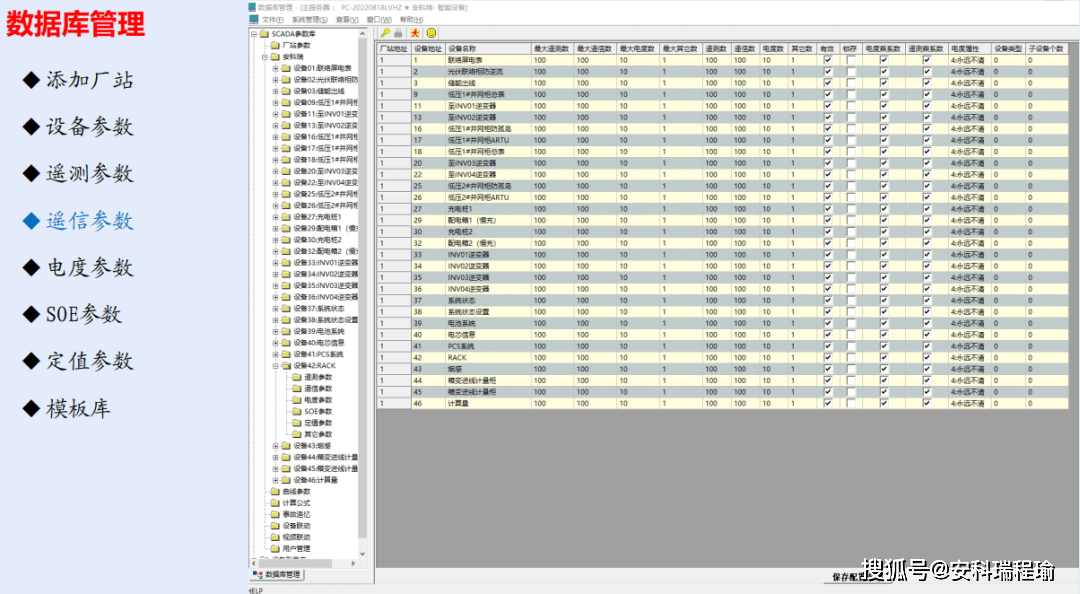The height and width of the screenshot is (594, 1080).
Task: Toggle 电度乘系数 checkbox in PCS系统 row
Action: [x=884, y=346]
